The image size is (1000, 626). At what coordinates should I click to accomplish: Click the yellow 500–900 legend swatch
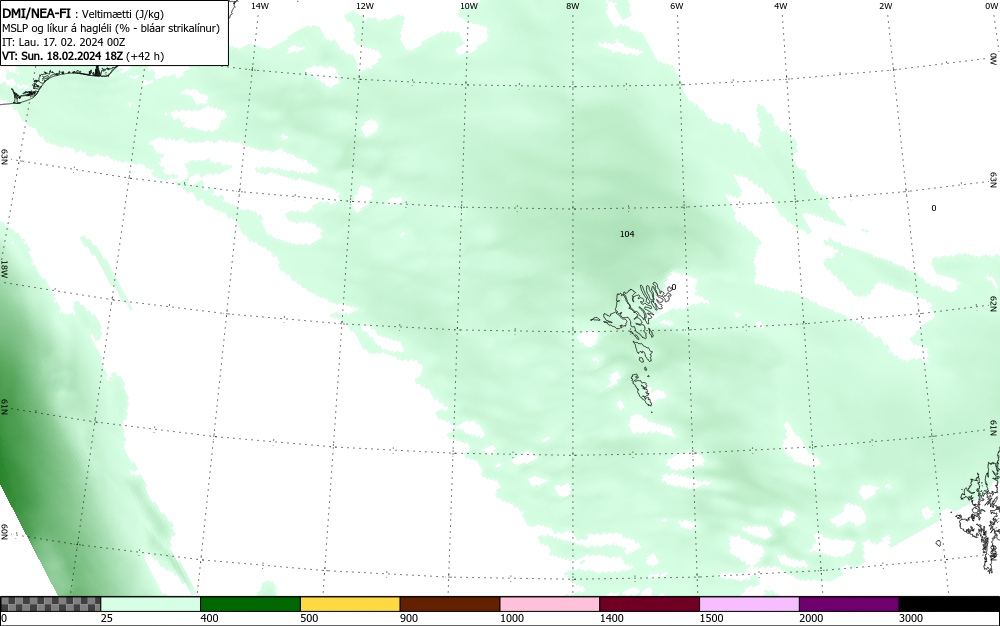[x=350, y=604]
